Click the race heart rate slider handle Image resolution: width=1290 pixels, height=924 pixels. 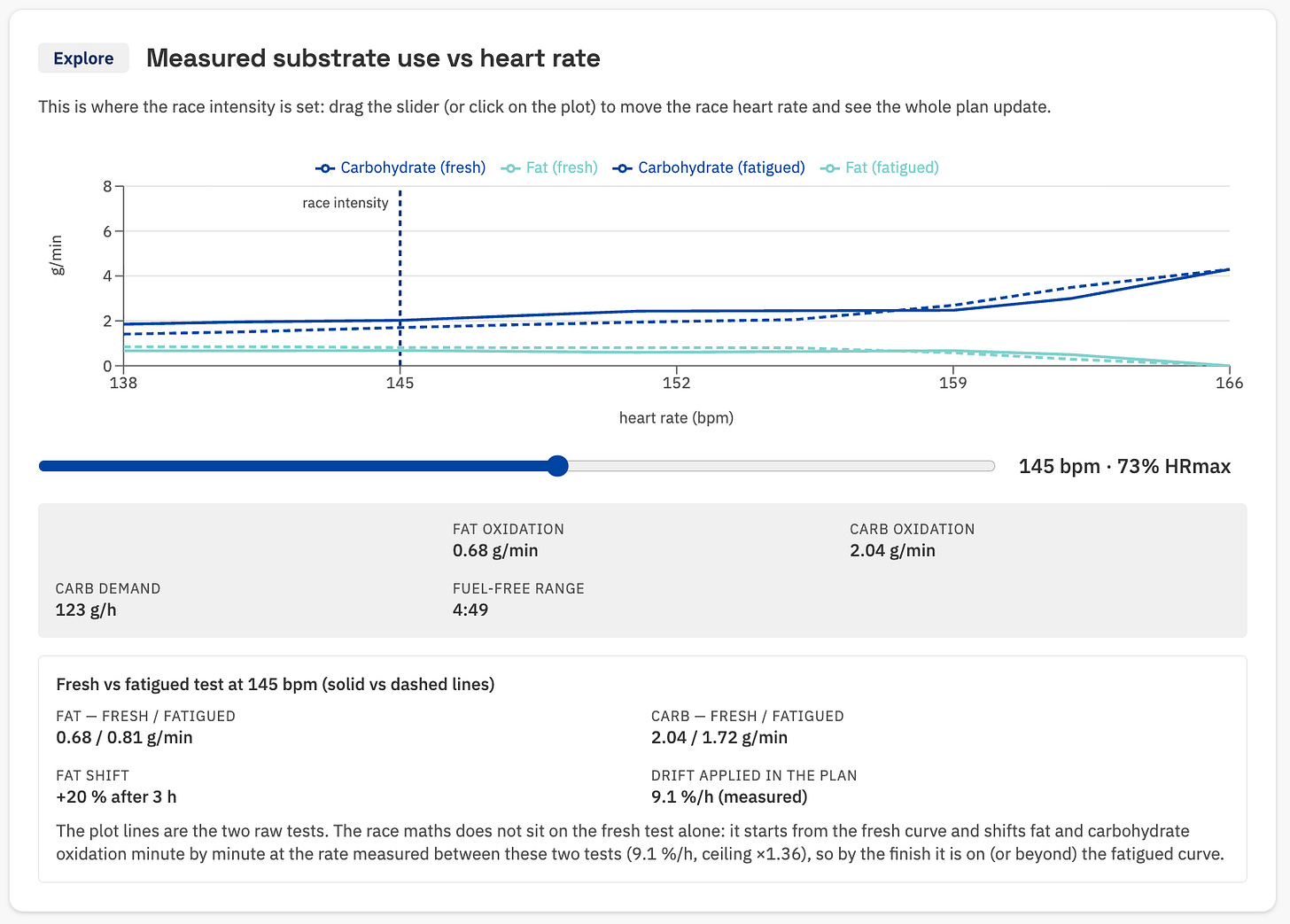557,466
